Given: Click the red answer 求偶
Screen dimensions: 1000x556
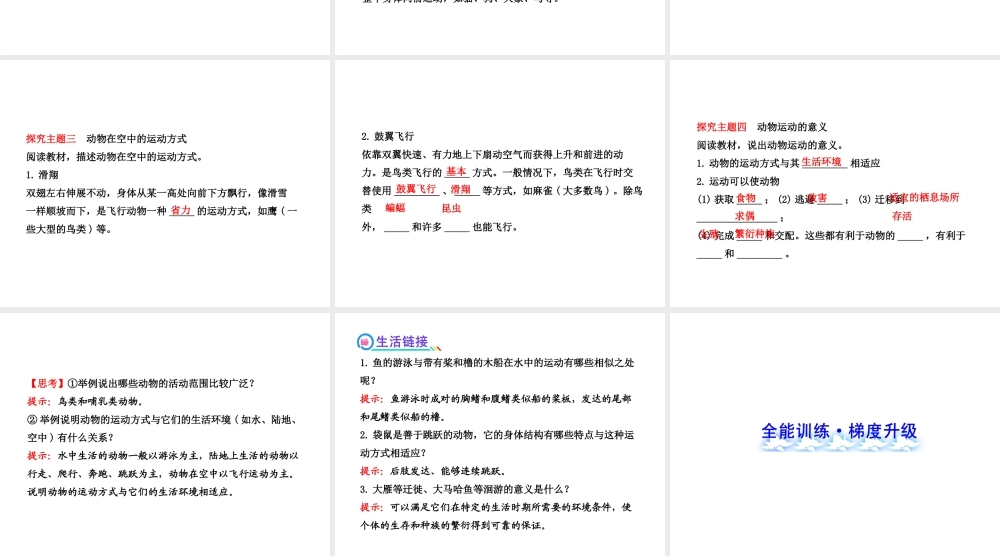Looking at the screenshot, I should [x=745, y=216].
